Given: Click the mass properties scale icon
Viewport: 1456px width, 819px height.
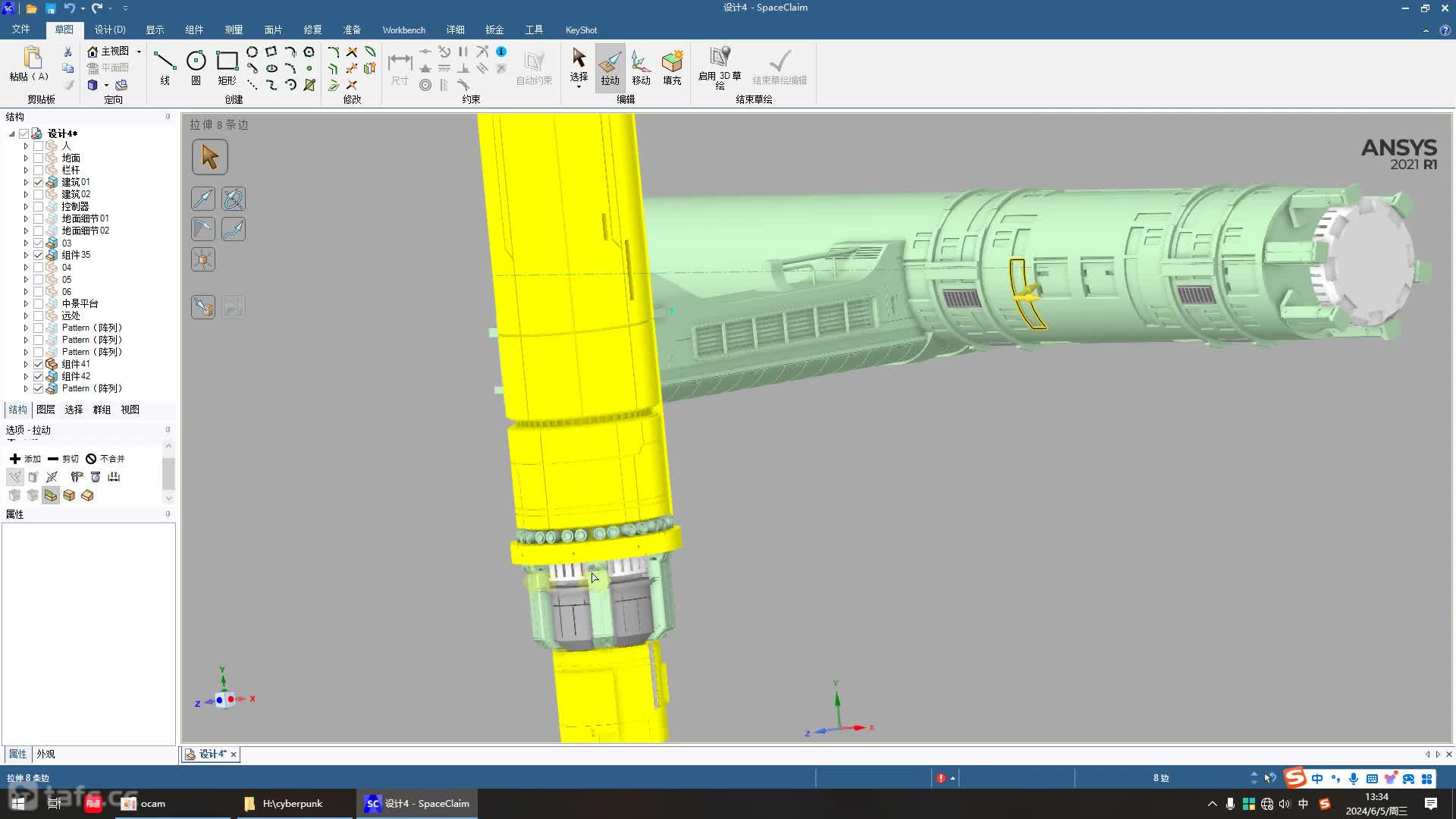Looking at the screenshot, I should coord(96,477).
